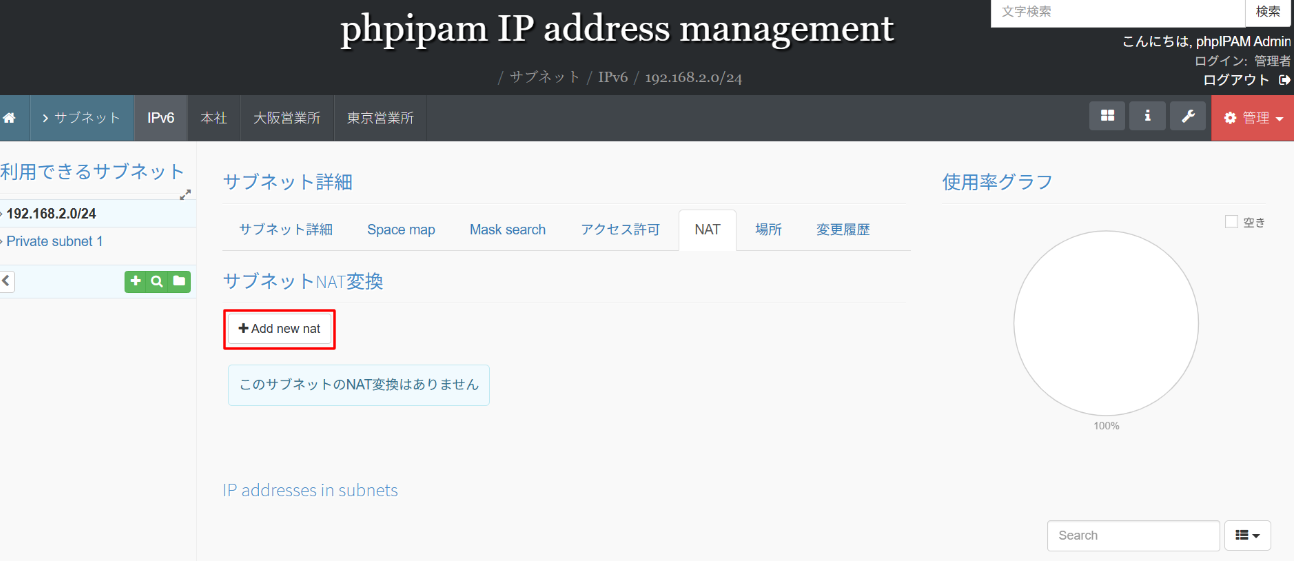The image size is (1294, 562).
Task: Click Add new nat button
Action: click(x=280, y=329)
